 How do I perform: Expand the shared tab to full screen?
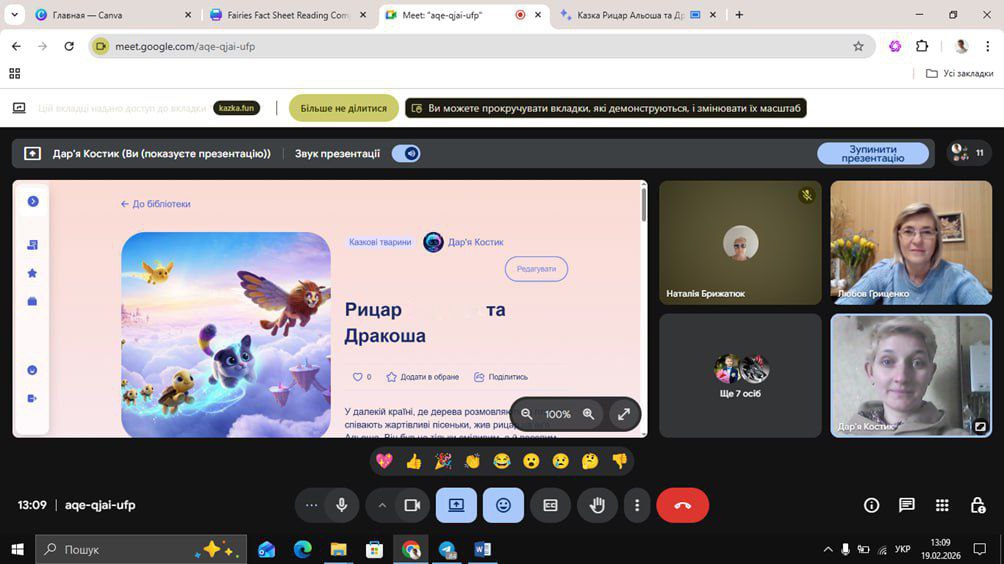coord(624,414)
